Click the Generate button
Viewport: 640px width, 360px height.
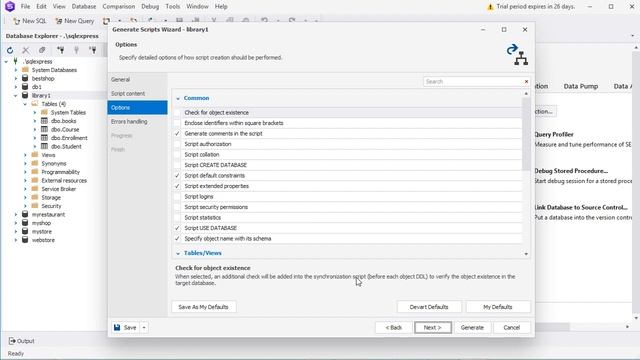click(472, 327)
